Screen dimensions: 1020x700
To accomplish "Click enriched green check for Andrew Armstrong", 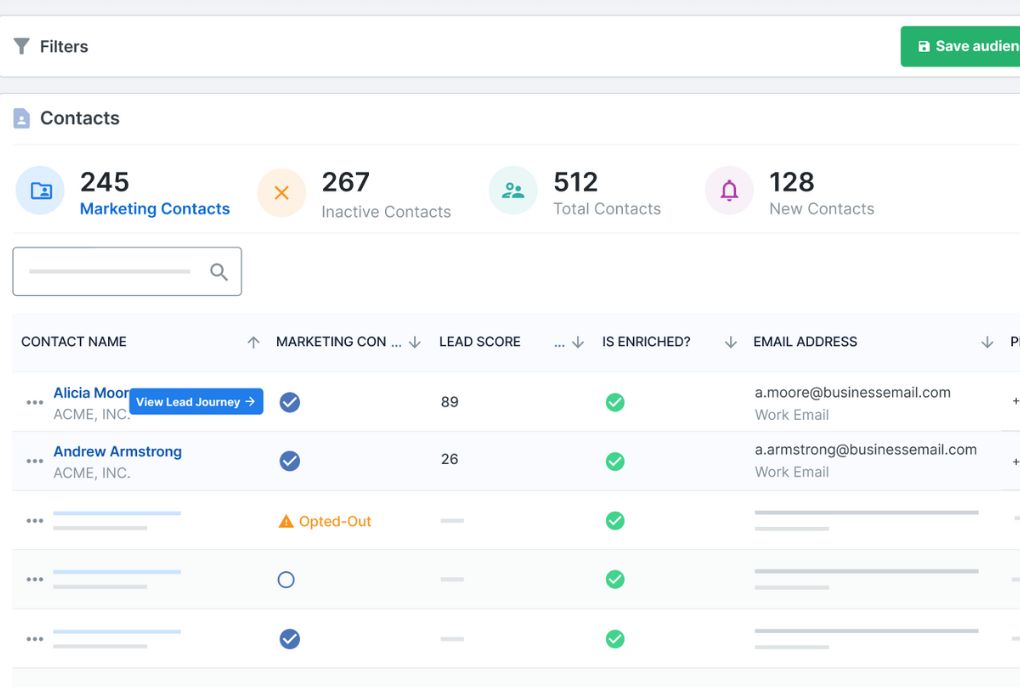I will pos(615,461).
